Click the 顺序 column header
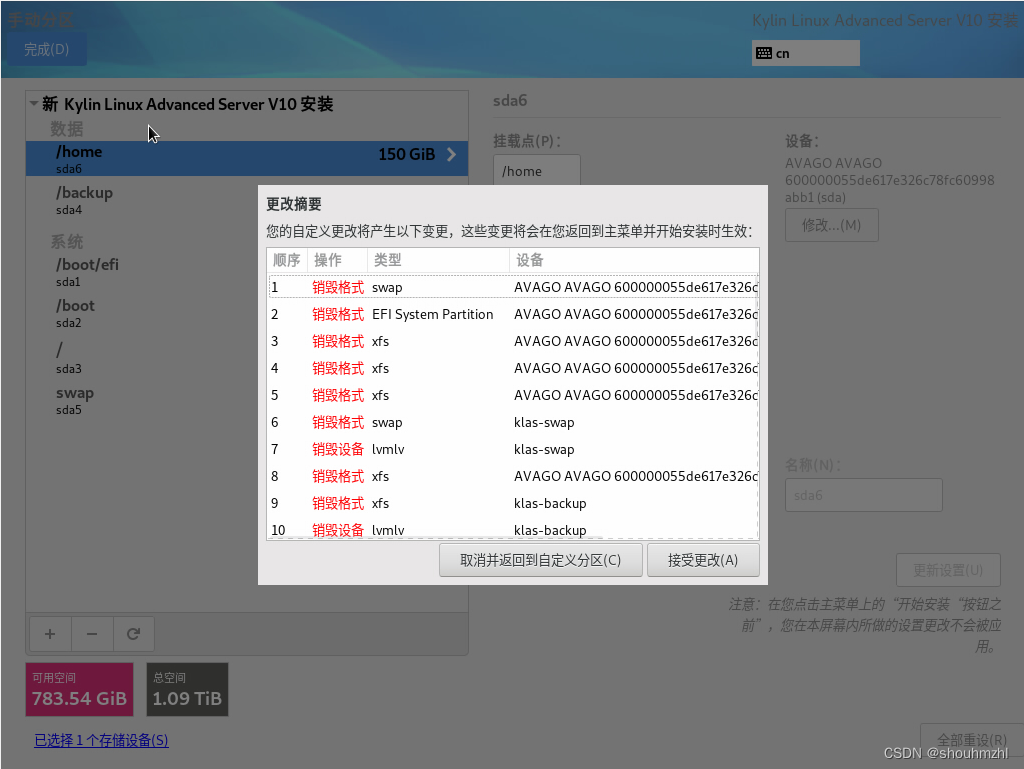1024x769 pixels. coord(287,260)
